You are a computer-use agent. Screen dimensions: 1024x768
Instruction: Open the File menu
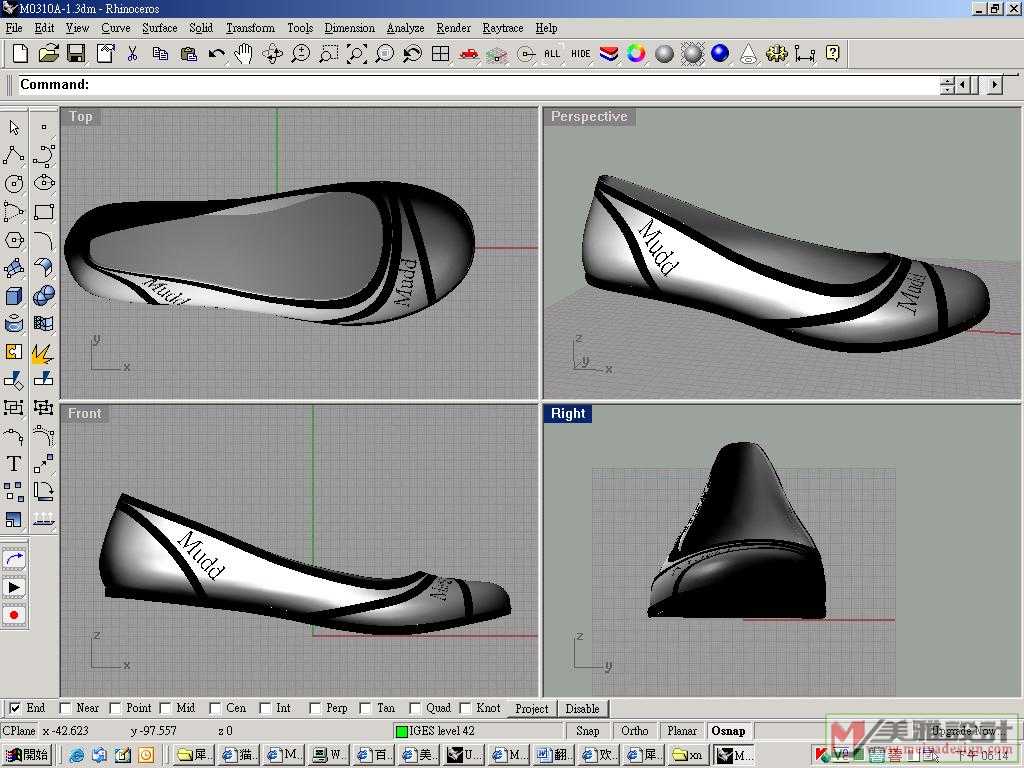[x=14, y=28]
